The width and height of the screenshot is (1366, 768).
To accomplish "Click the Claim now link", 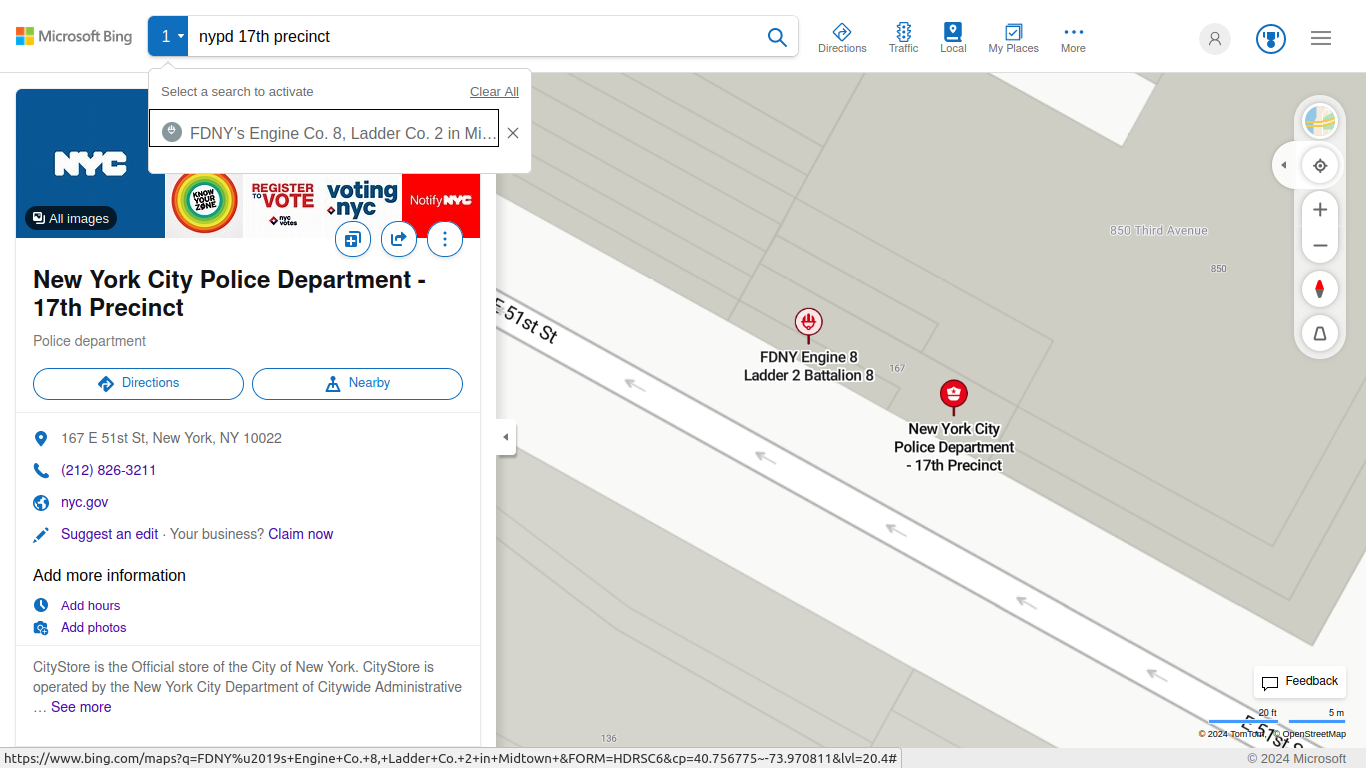I will click(x=301, y=534).
